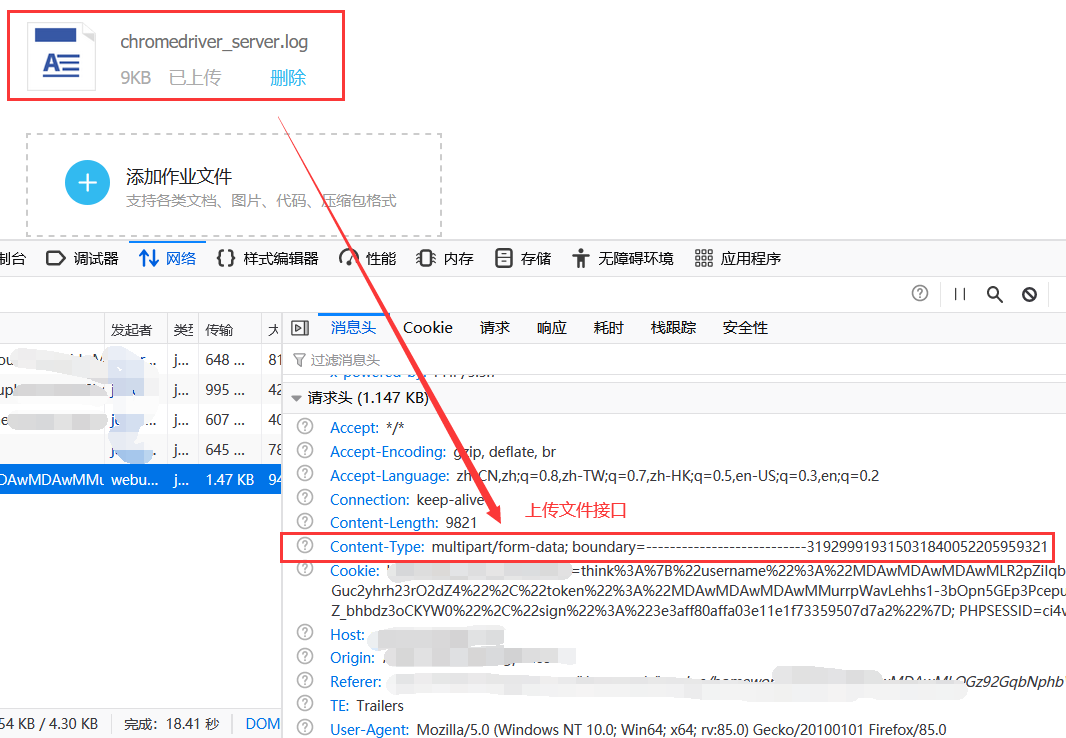Collapse the 请求头 request headers section
1066x738 pixels.
click(x=297, y=398)
